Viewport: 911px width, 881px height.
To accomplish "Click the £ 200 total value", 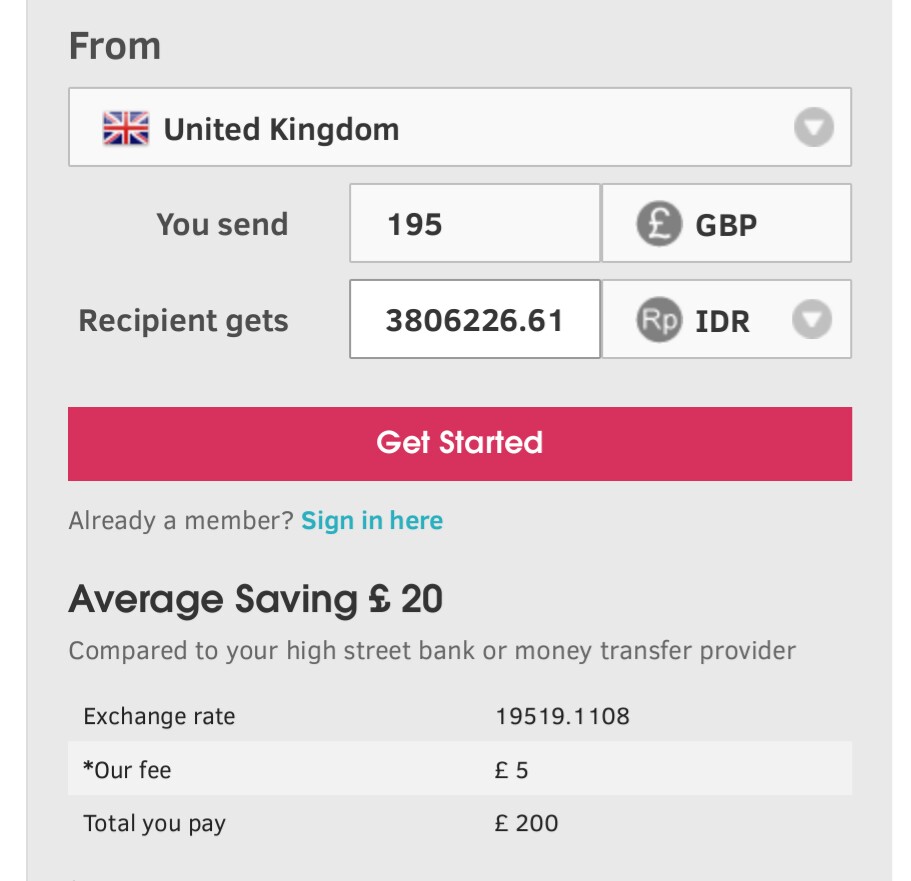I will coord(527,824).
